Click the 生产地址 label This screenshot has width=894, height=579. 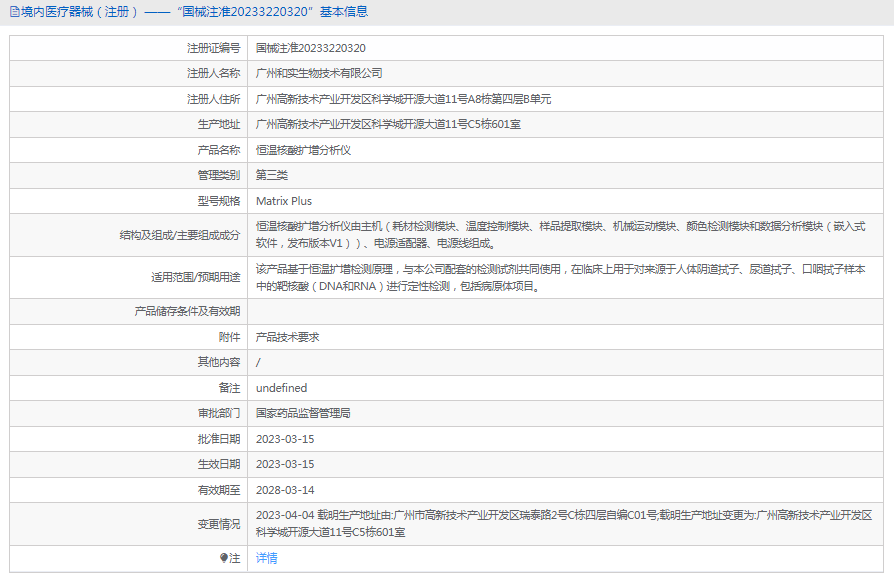tap(219, 124)
